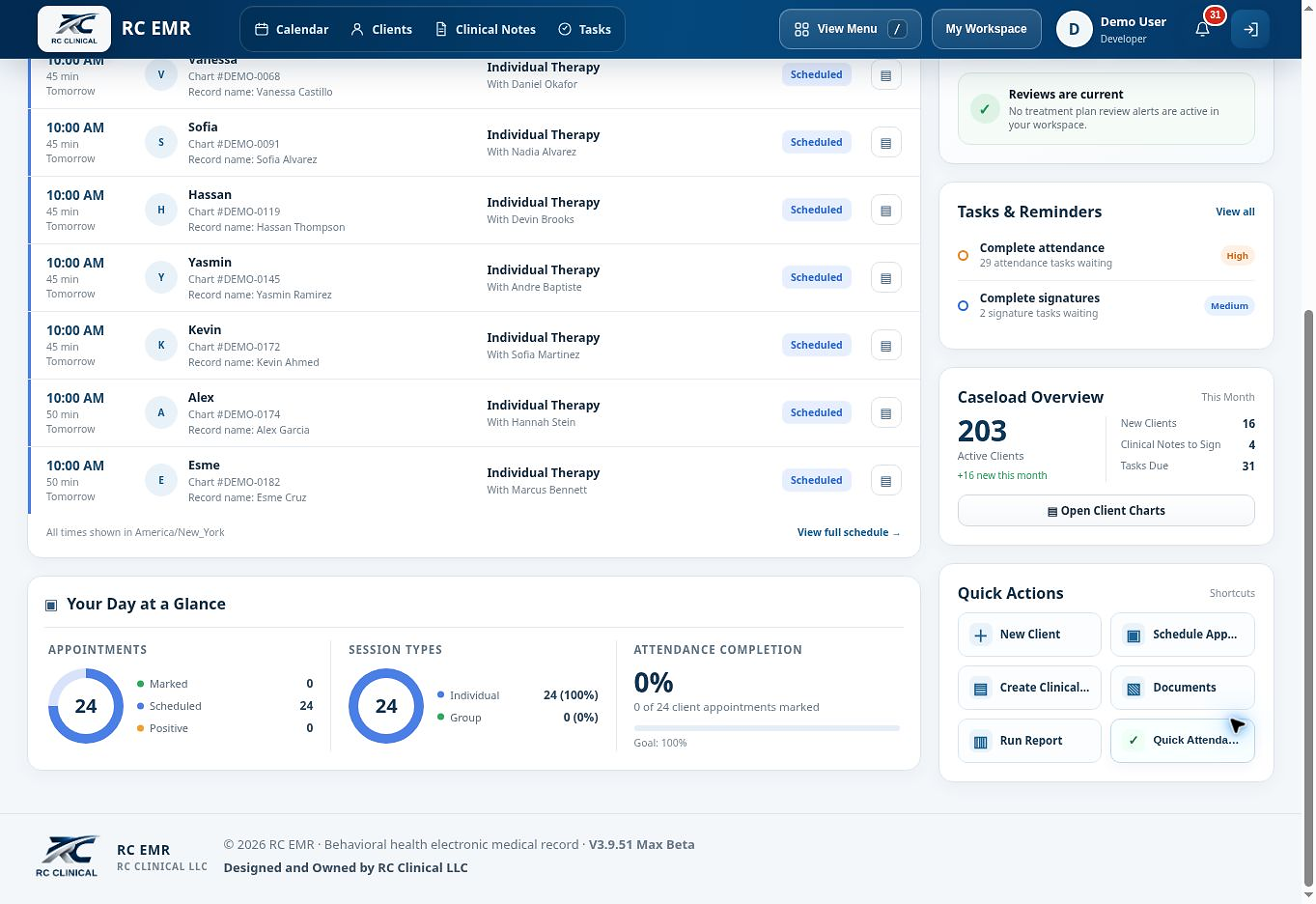Open Create Clinical Note quick action
The image size is (1316, 904).
pos(1029,688)
